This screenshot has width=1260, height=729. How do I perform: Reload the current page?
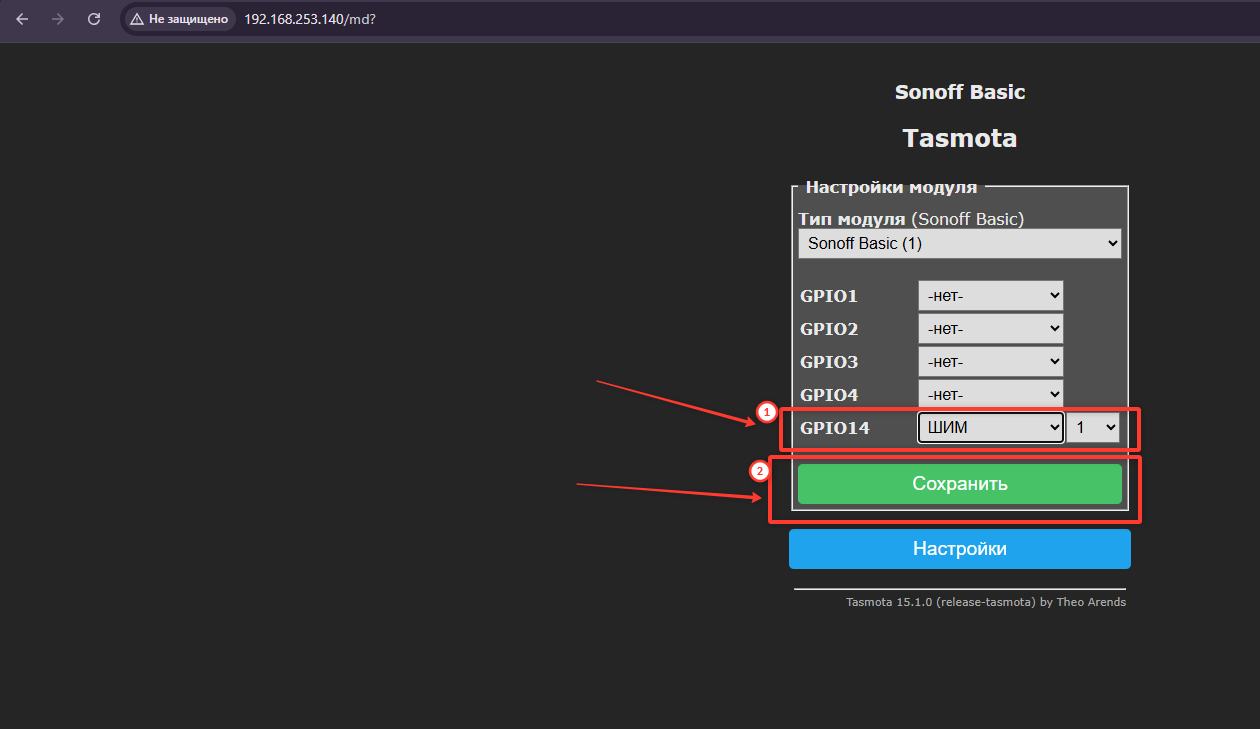[x=94, y=19]
